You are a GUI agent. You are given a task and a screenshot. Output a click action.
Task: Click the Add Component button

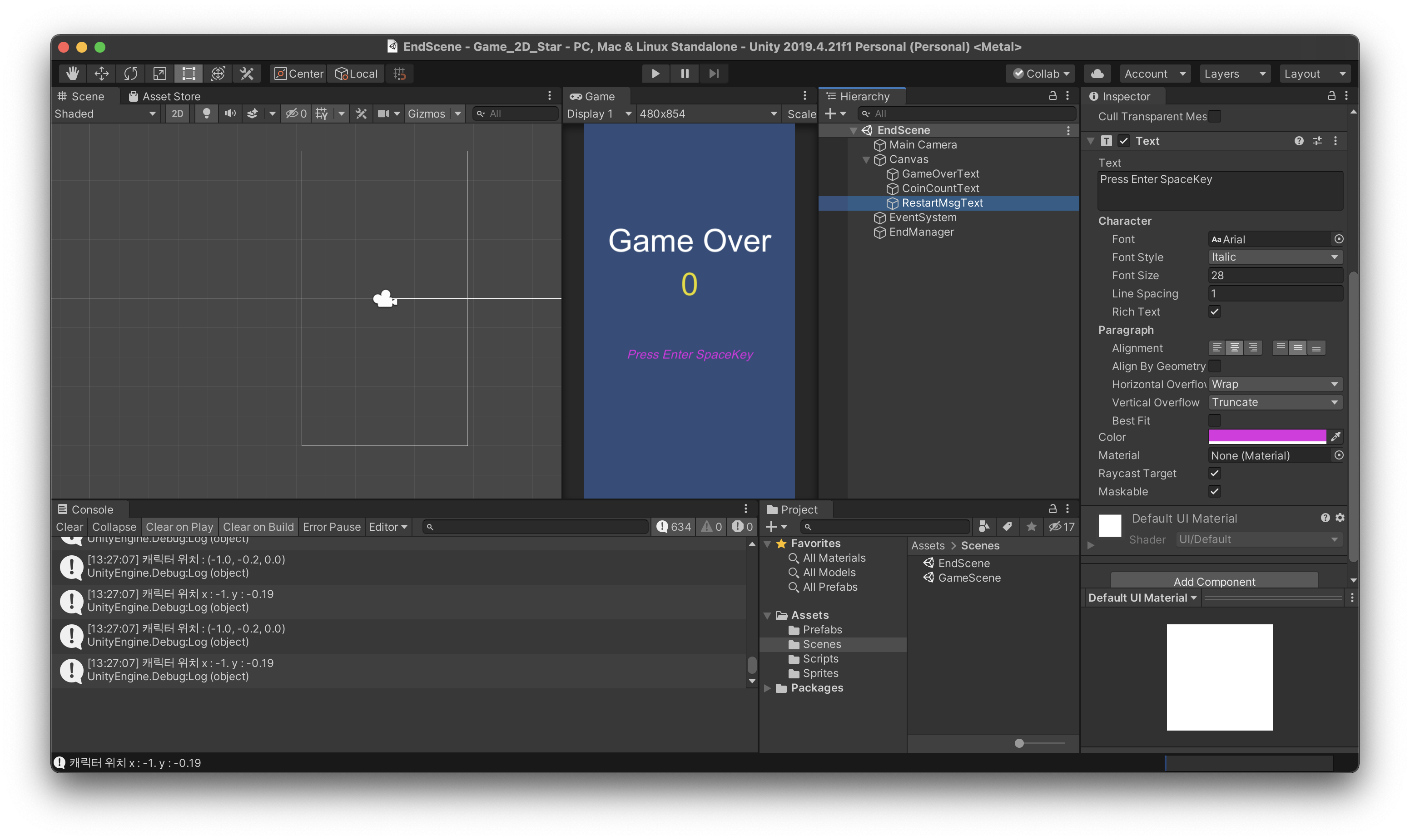[1214, 581]
